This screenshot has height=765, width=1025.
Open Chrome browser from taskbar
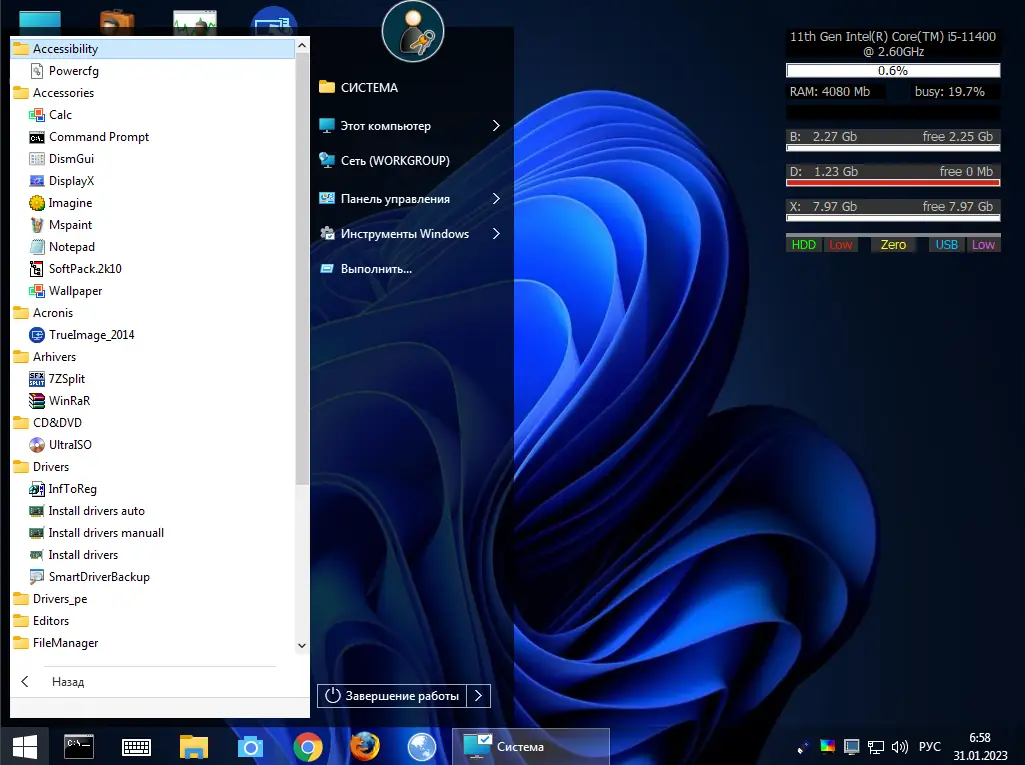[308, 747]
